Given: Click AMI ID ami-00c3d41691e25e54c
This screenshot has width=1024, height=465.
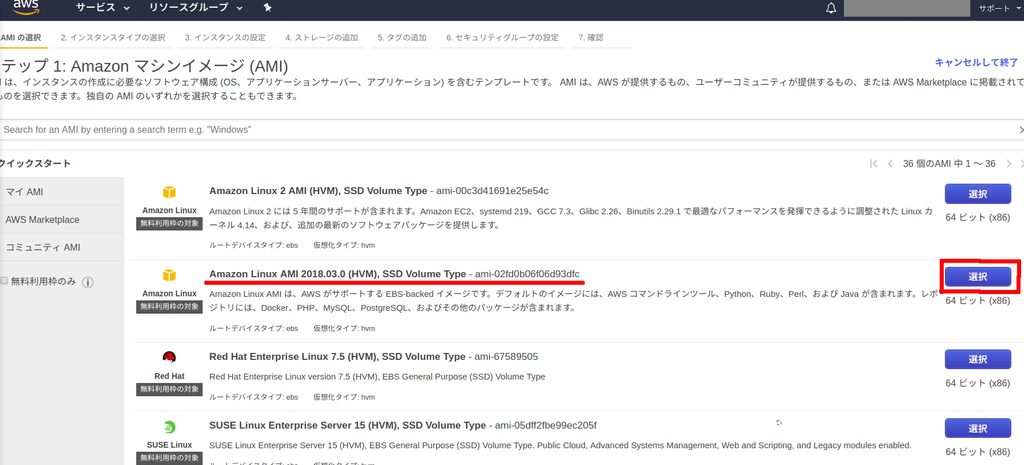Looking at the screenshot, I should tap(492, 191).
